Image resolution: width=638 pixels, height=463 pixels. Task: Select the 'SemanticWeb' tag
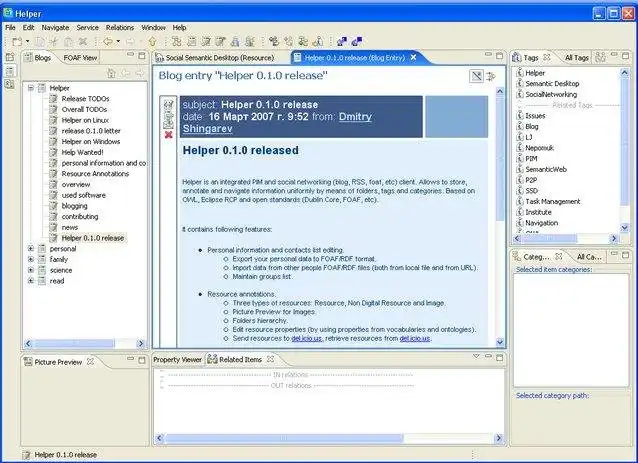click(x=546, y=169)
